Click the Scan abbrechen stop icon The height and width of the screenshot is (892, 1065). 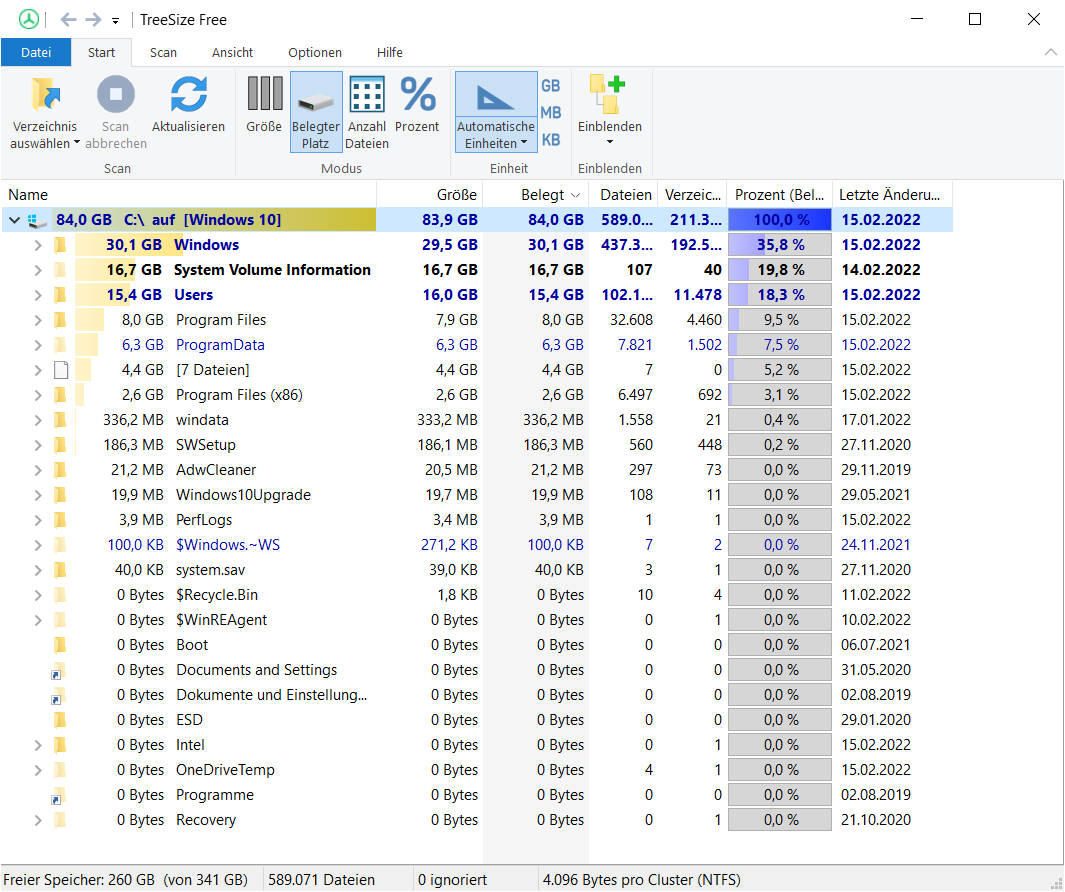click(115, 94)
